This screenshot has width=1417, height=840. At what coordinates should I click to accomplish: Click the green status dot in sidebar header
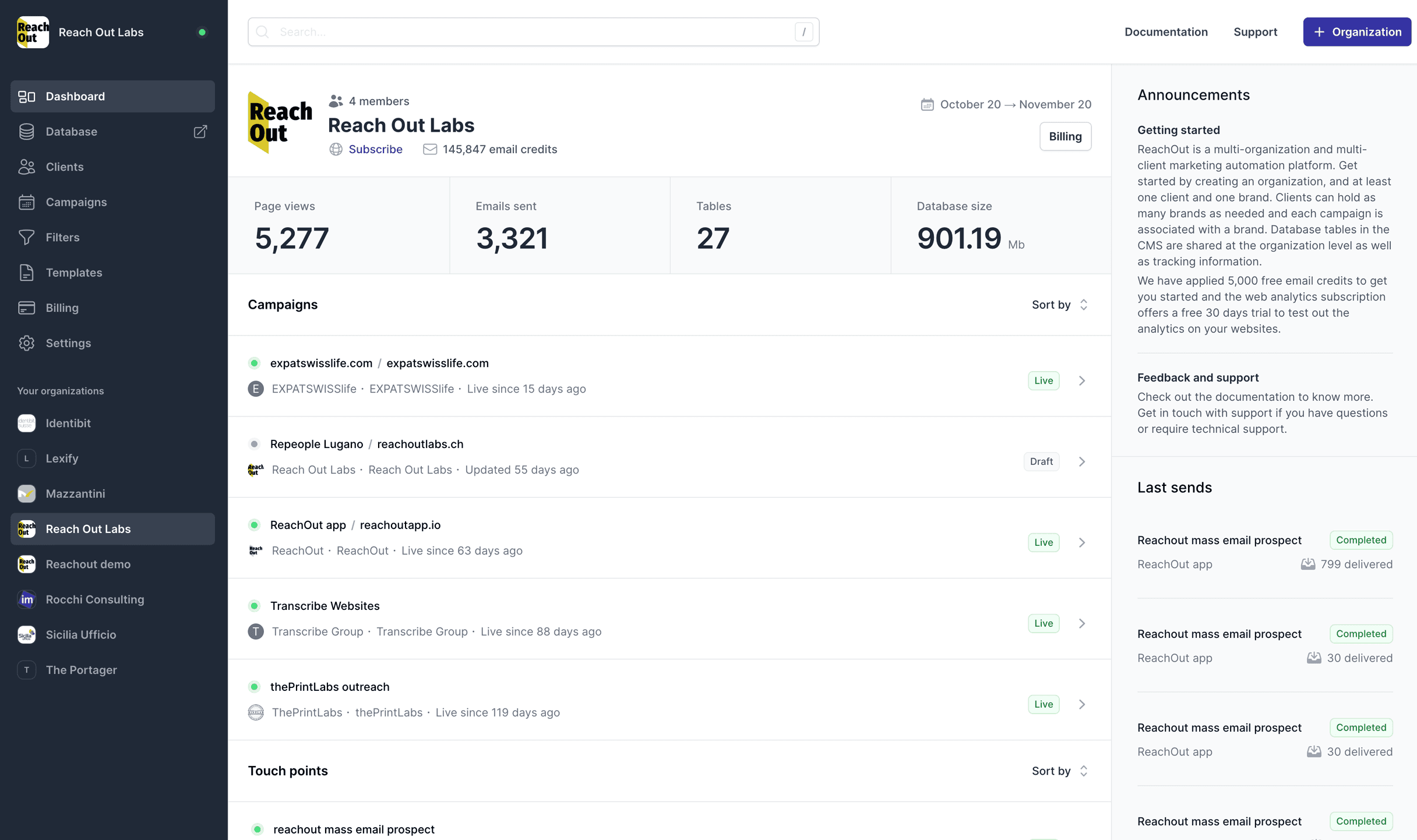pos(202,32)
